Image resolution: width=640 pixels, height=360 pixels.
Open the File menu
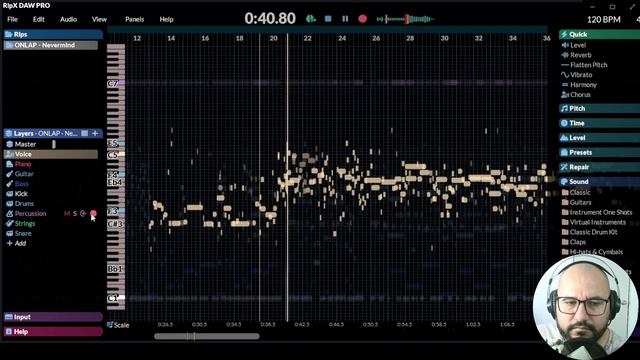tap(12, 19)
